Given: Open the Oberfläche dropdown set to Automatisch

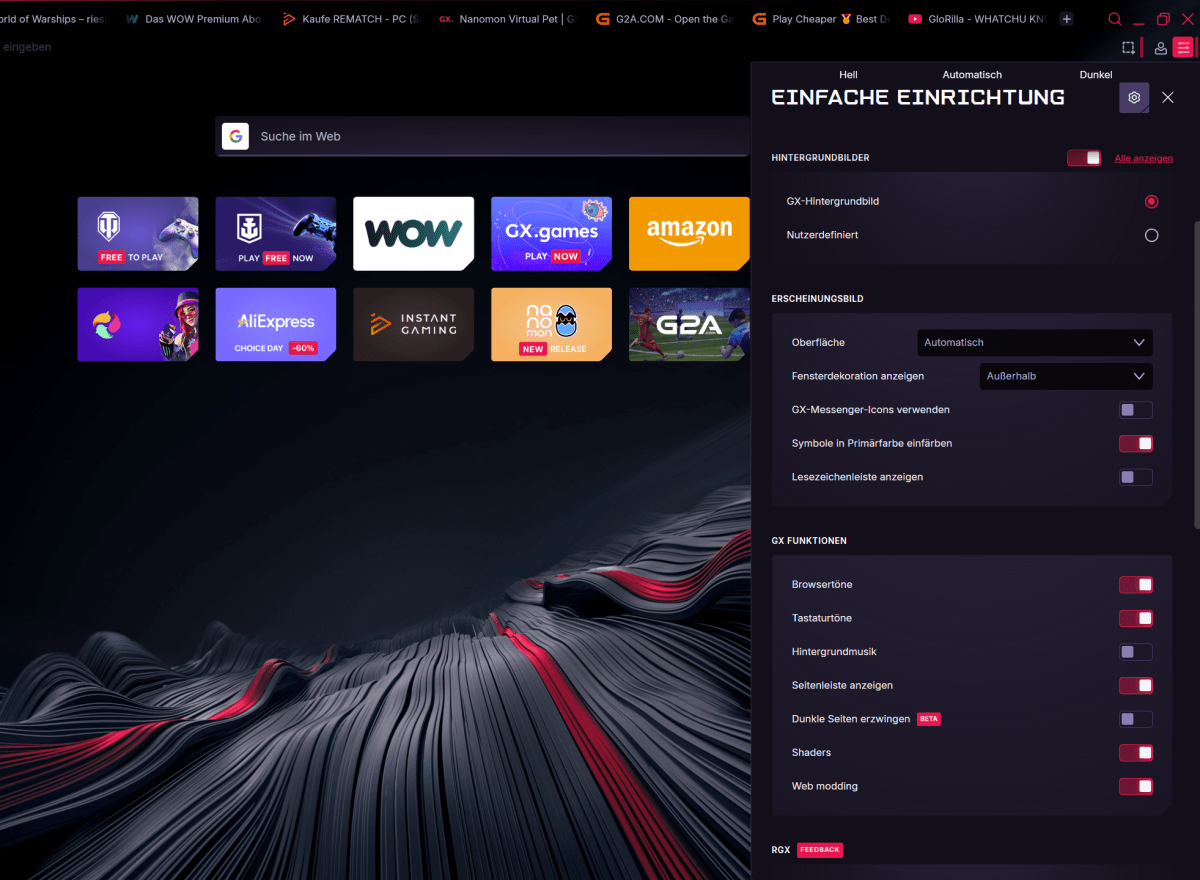Looking at the screenshot, I should click(1034, 342).
